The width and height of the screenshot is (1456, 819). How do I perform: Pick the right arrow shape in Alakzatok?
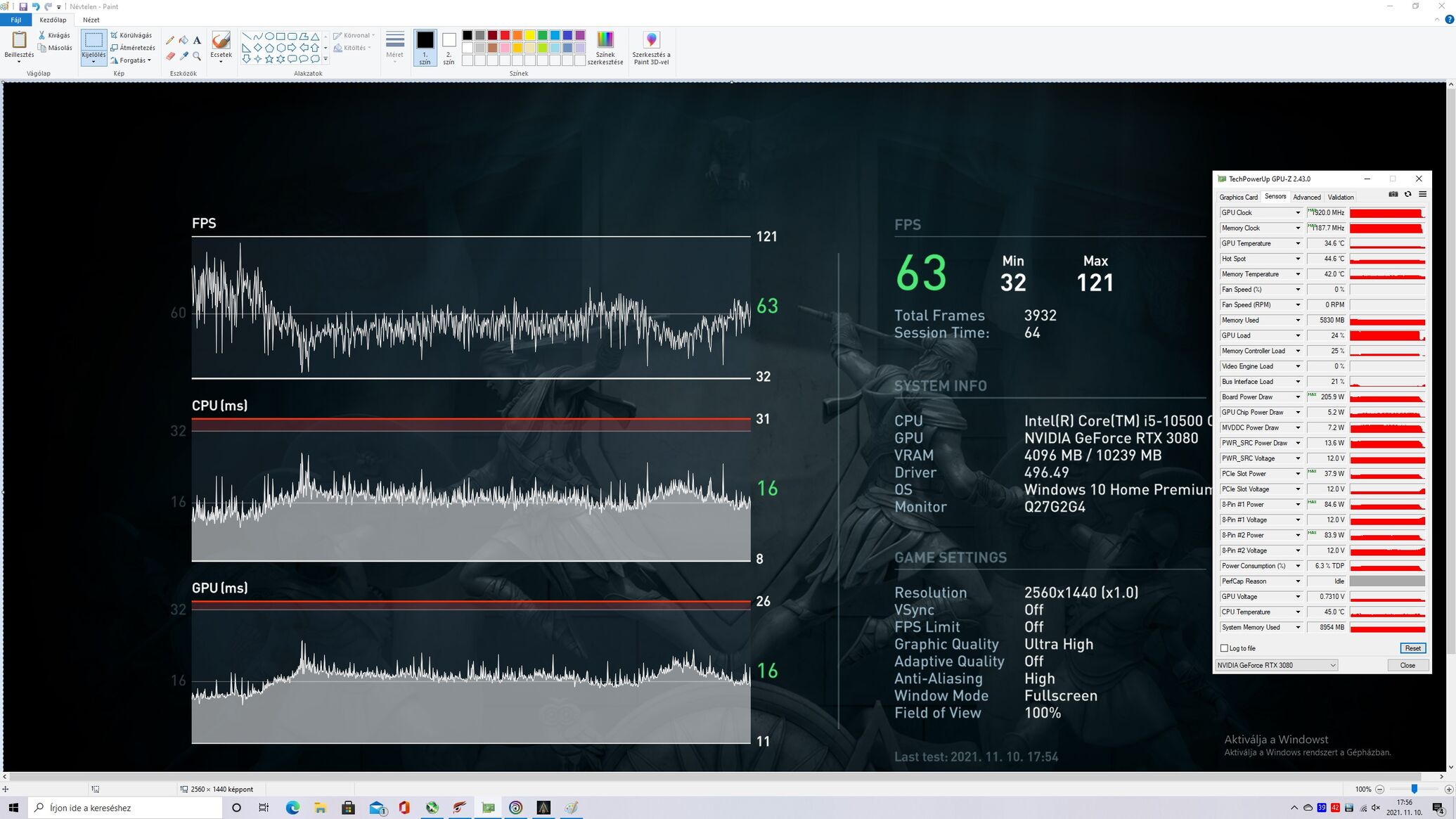pos(292,48)
